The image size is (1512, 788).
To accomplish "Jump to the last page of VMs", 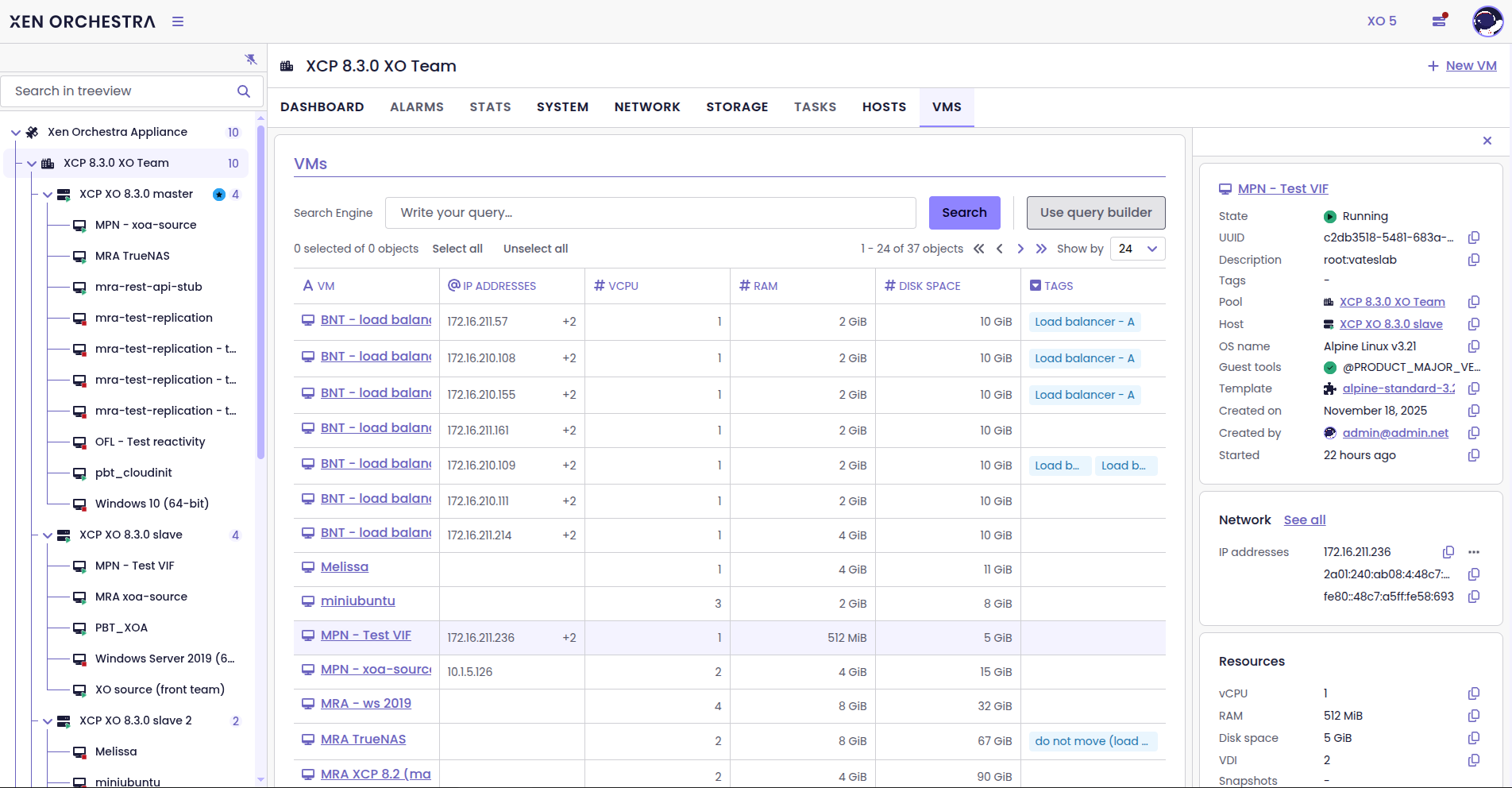I will coord(1041,249).
